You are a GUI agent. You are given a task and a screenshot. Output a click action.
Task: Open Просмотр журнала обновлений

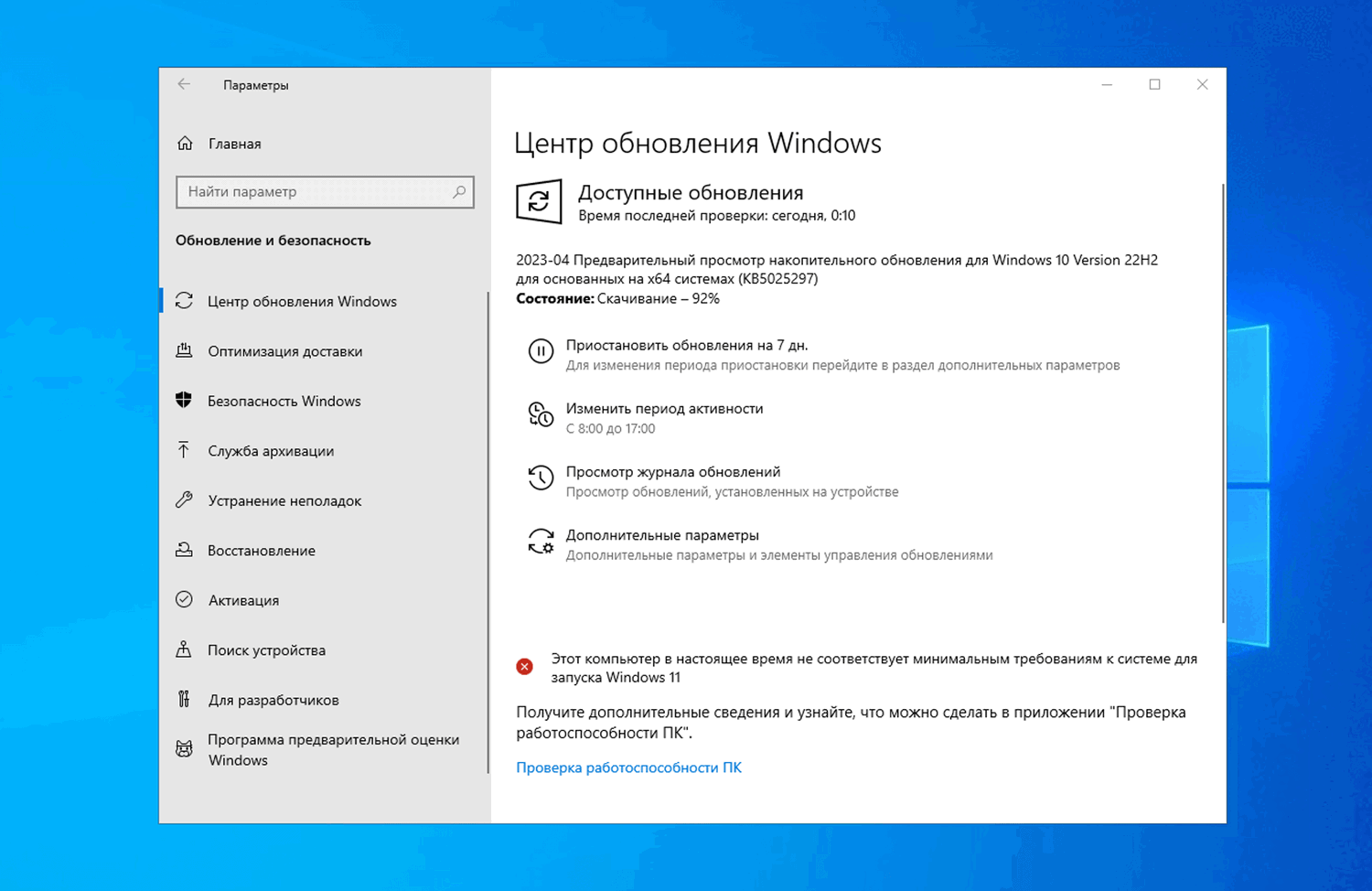(x=673, y=471)
